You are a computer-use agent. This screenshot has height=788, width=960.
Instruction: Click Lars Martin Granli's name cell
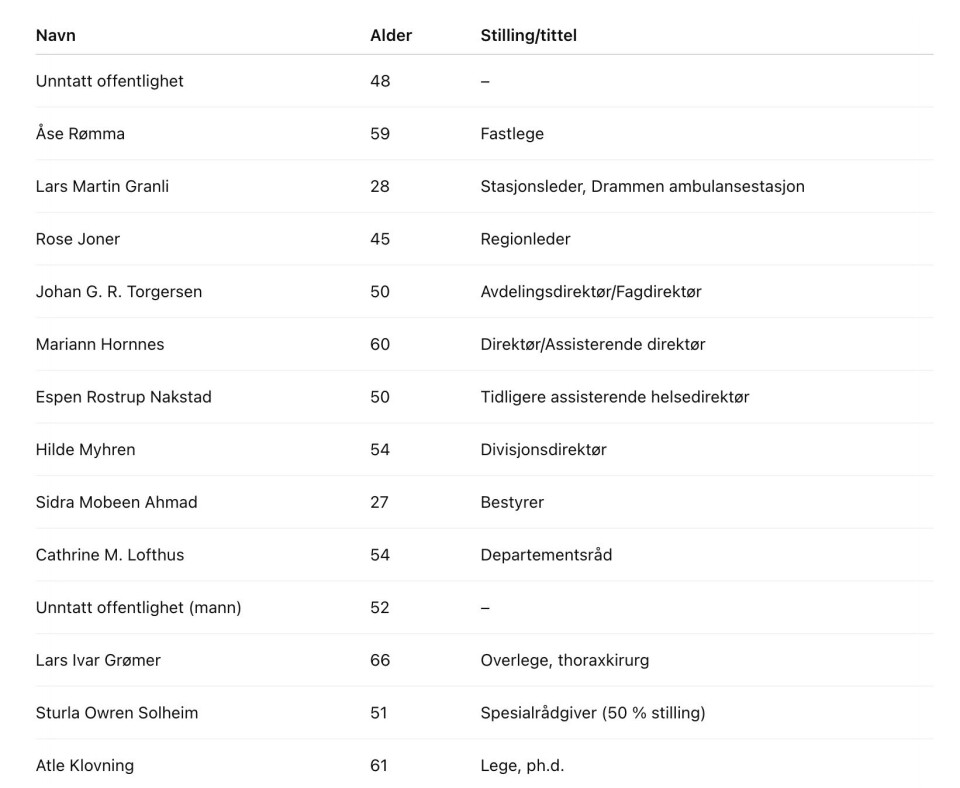pyautogui.click(x=102, y=186)
